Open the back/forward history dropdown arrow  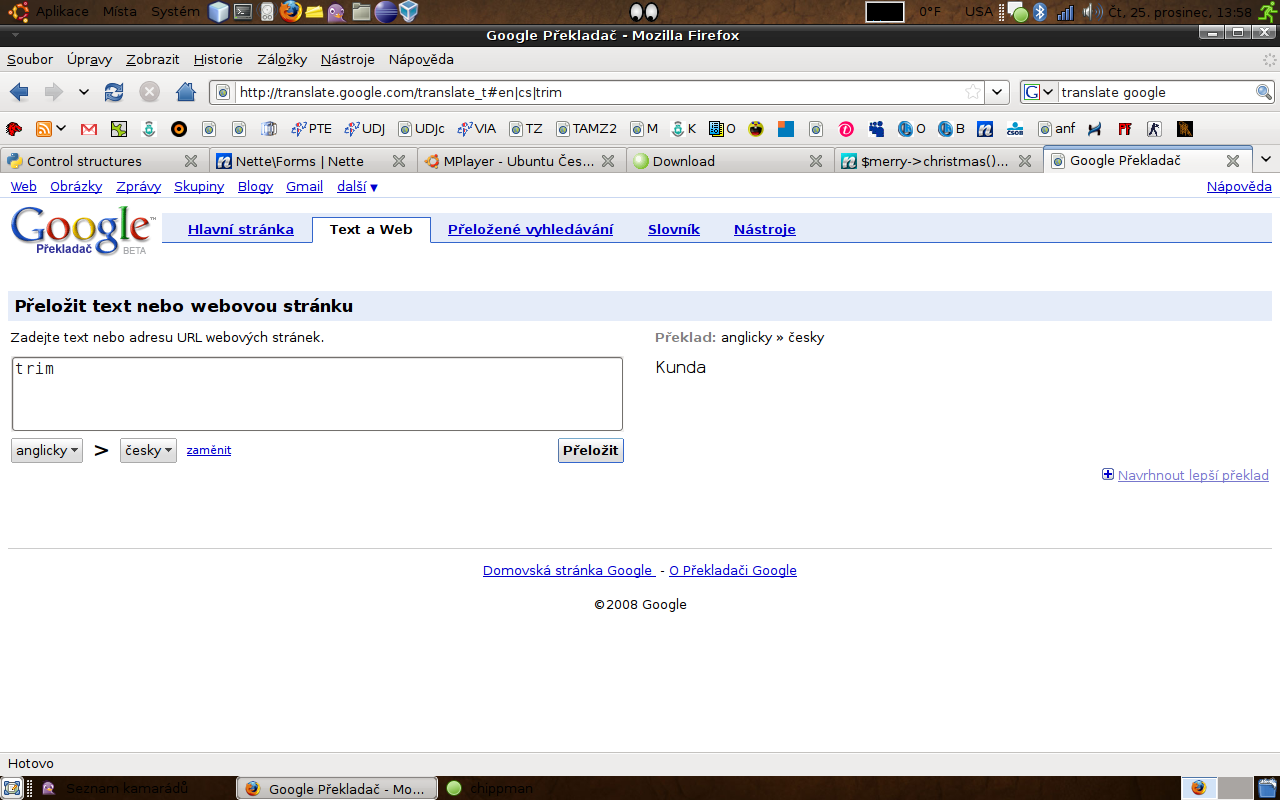(x=84, y=92)
